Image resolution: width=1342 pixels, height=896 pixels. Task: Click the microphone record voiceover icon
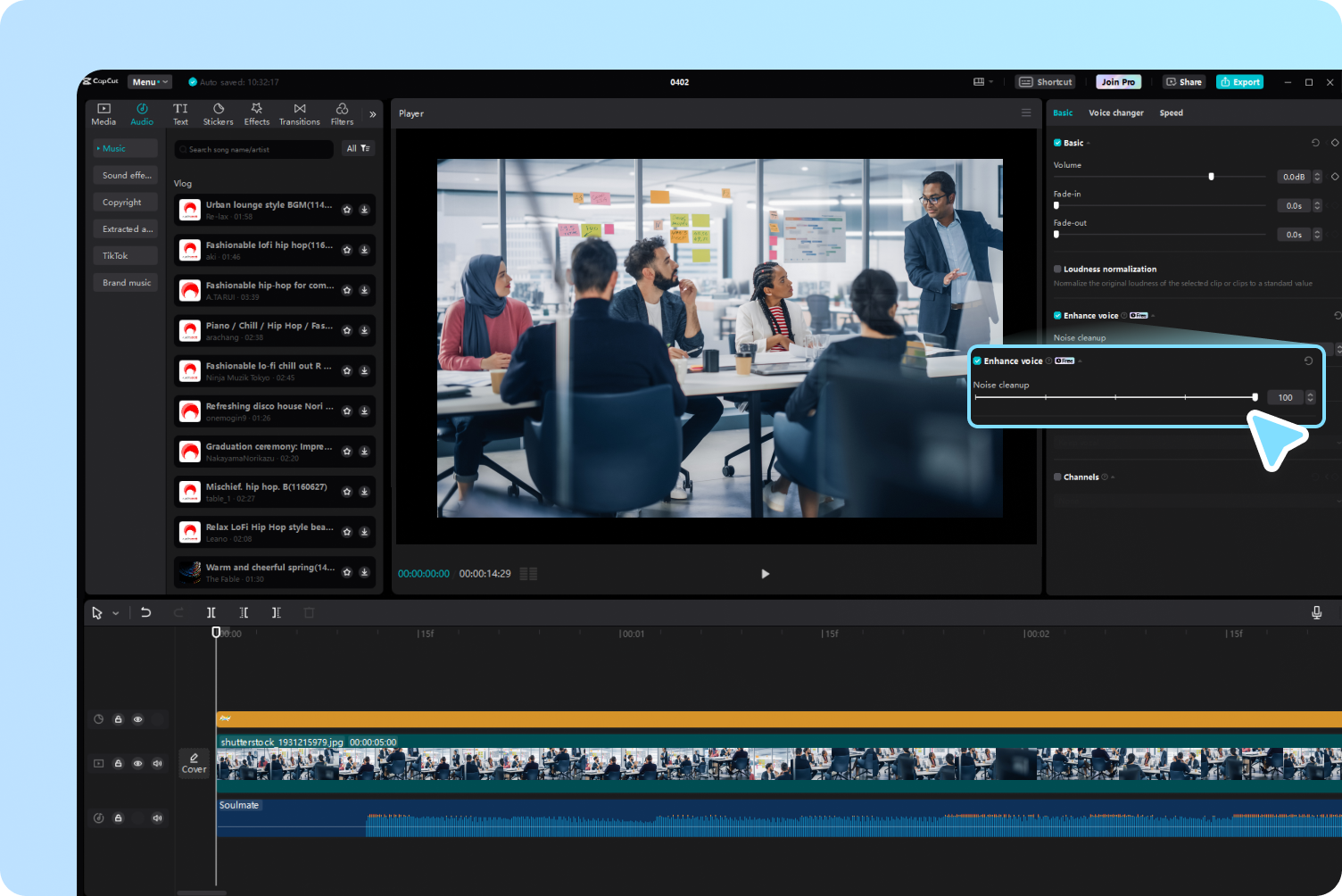pyautogui.click(x=1316, y=612)
